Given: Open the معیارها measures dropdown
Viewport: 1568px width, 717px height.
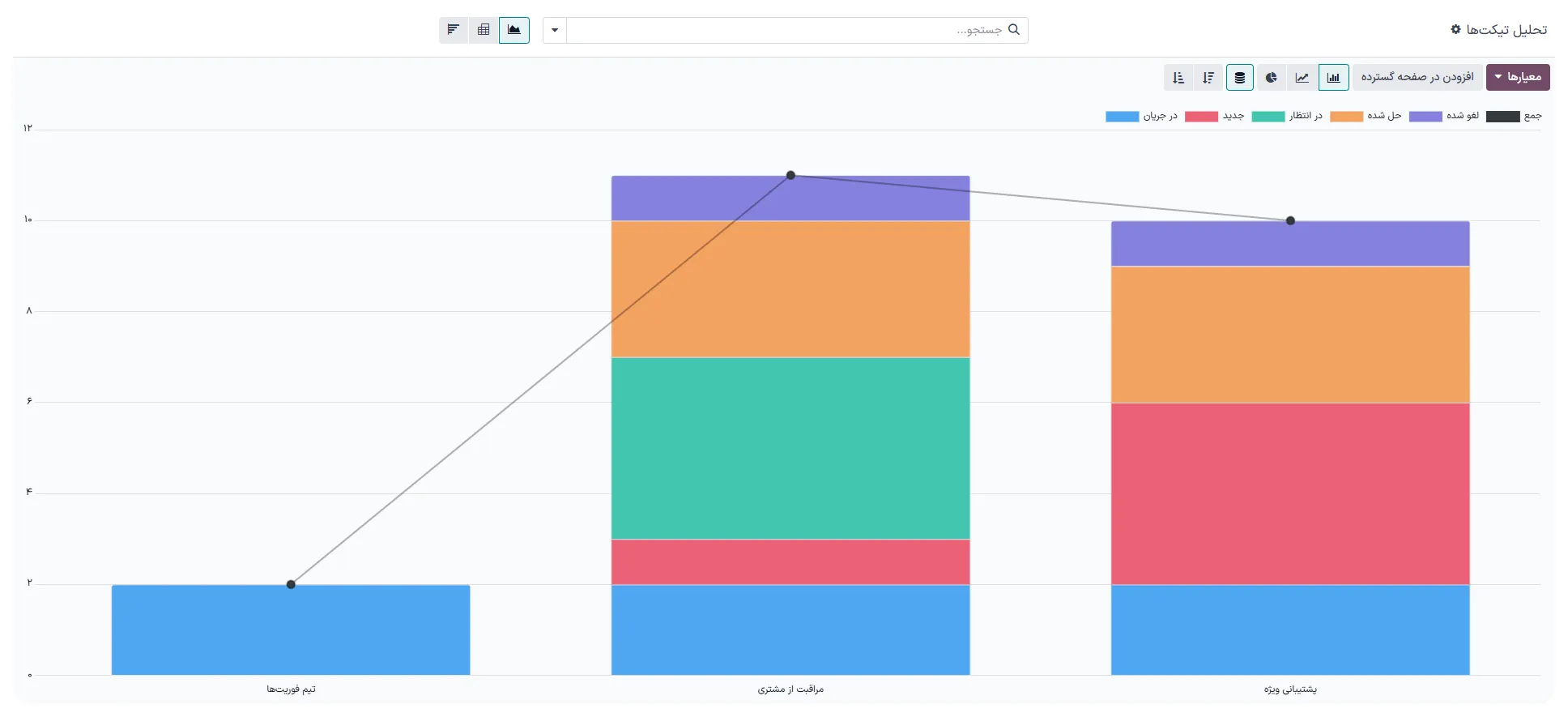Looking at the screenshot, I should pos(1517,77).
